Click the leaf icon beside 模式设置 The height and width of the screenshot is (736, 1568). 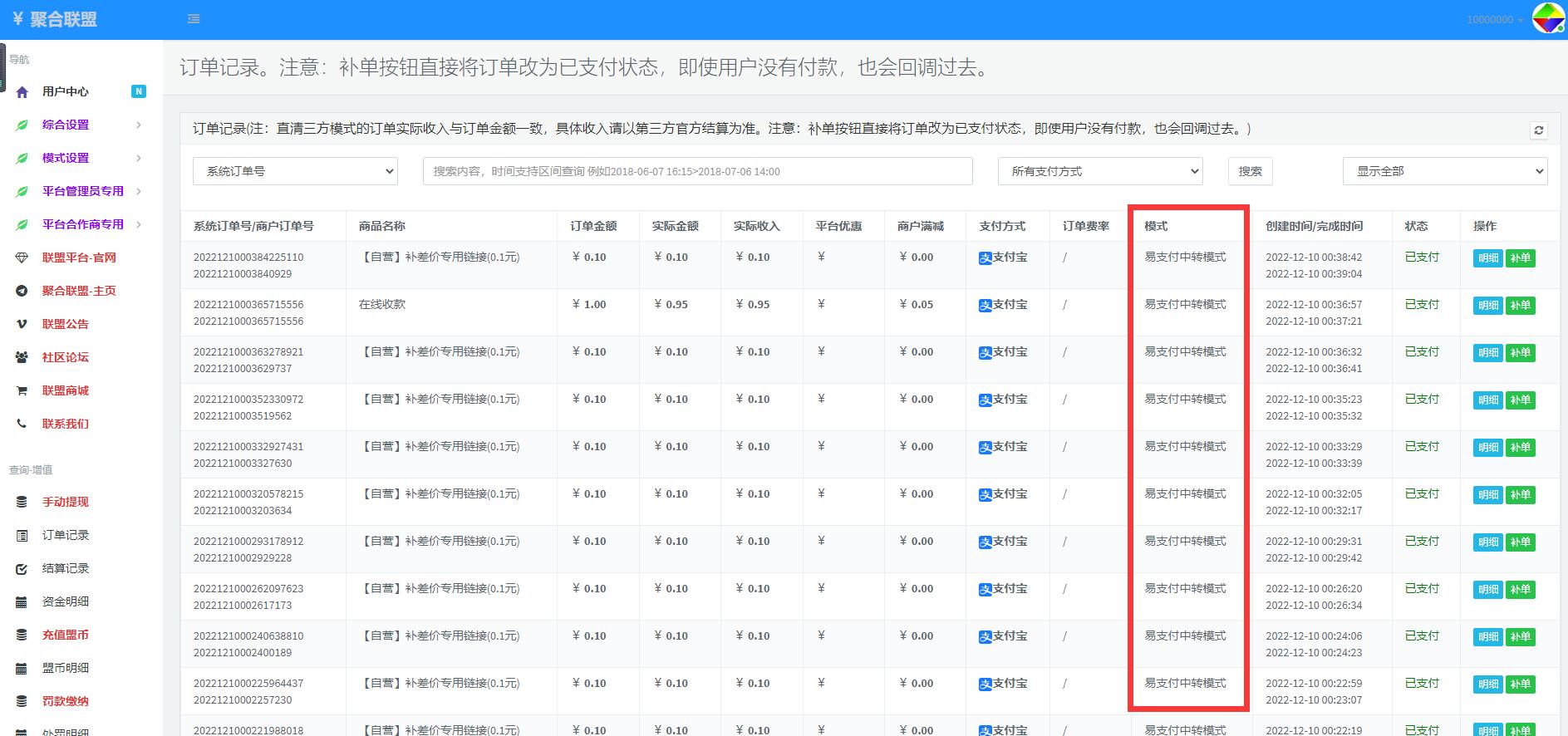[x=22, y=159]
